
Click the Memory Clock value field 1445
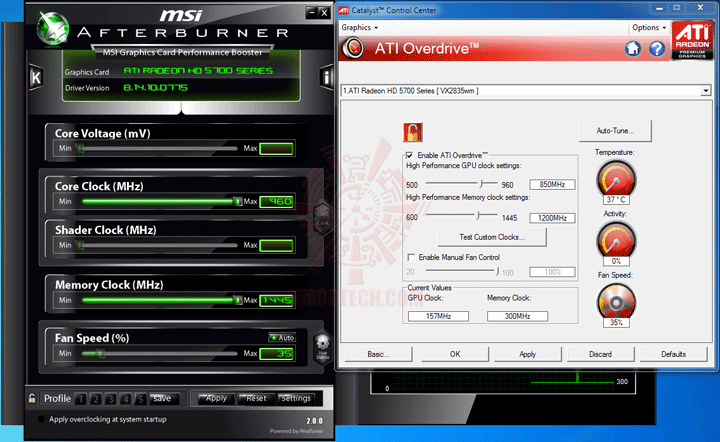pos(276,301)
